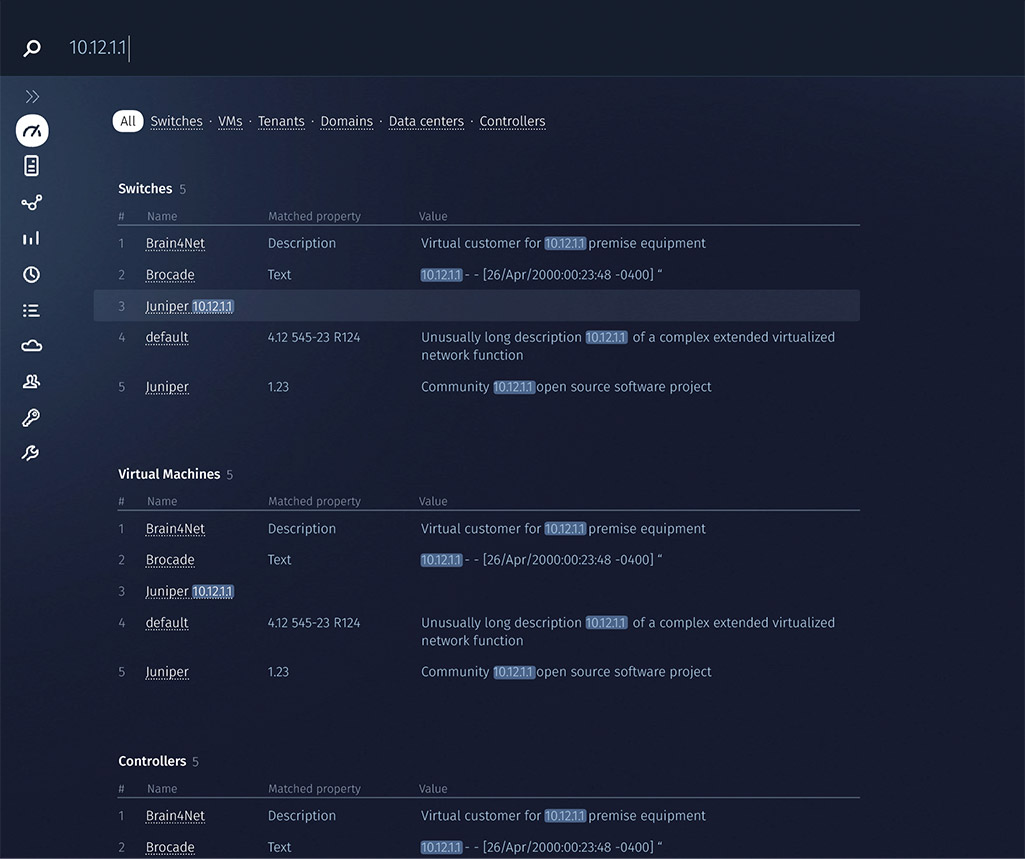Open the topology nodes icon
The height and width of the screenshot is (859, 1025).
tap(32, 203)
